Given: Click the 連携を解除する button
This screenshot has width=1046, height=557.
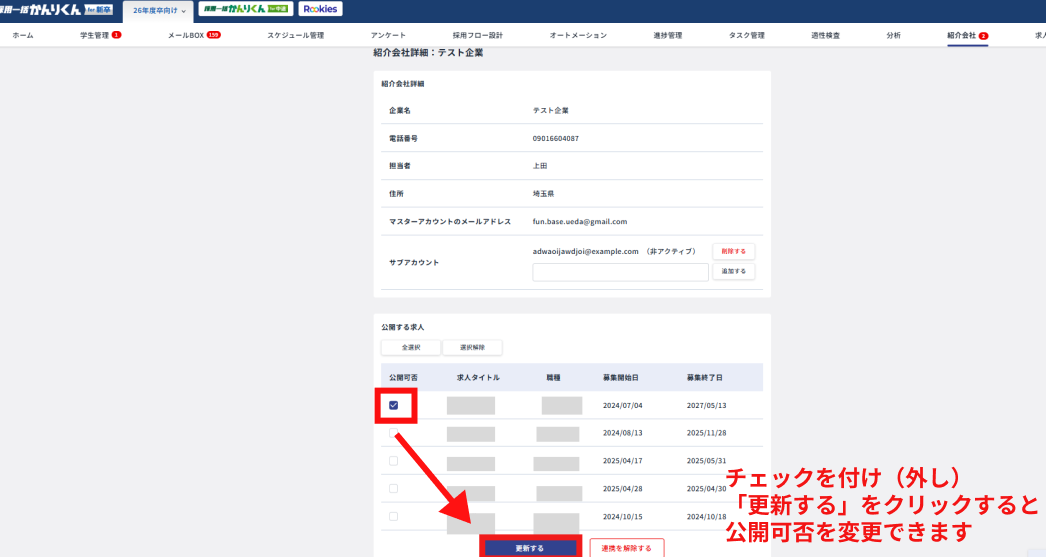Looking at the screenshot, I should [x=626, y=548].
